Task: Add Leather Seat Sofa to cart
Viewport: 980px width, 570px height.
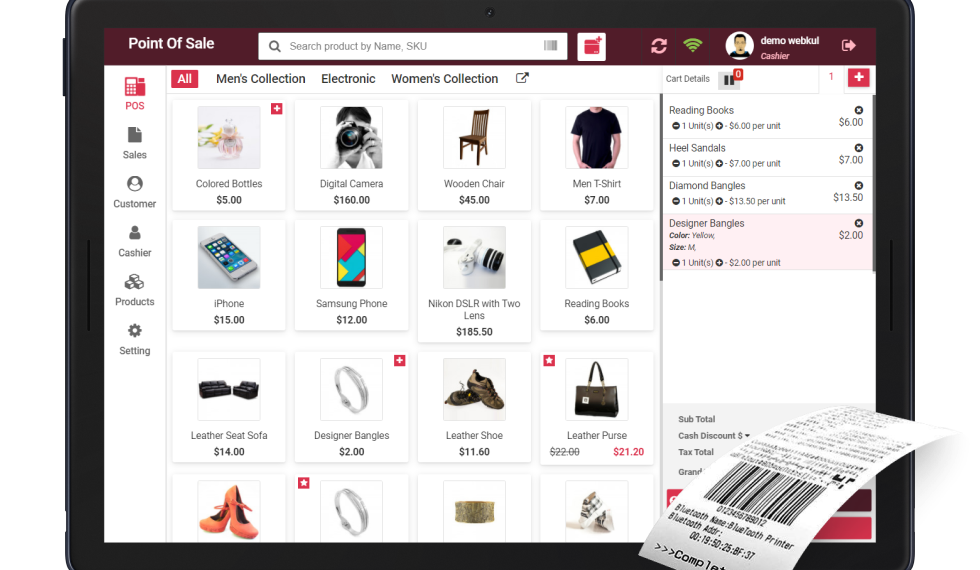Action: tap(229, 407)
